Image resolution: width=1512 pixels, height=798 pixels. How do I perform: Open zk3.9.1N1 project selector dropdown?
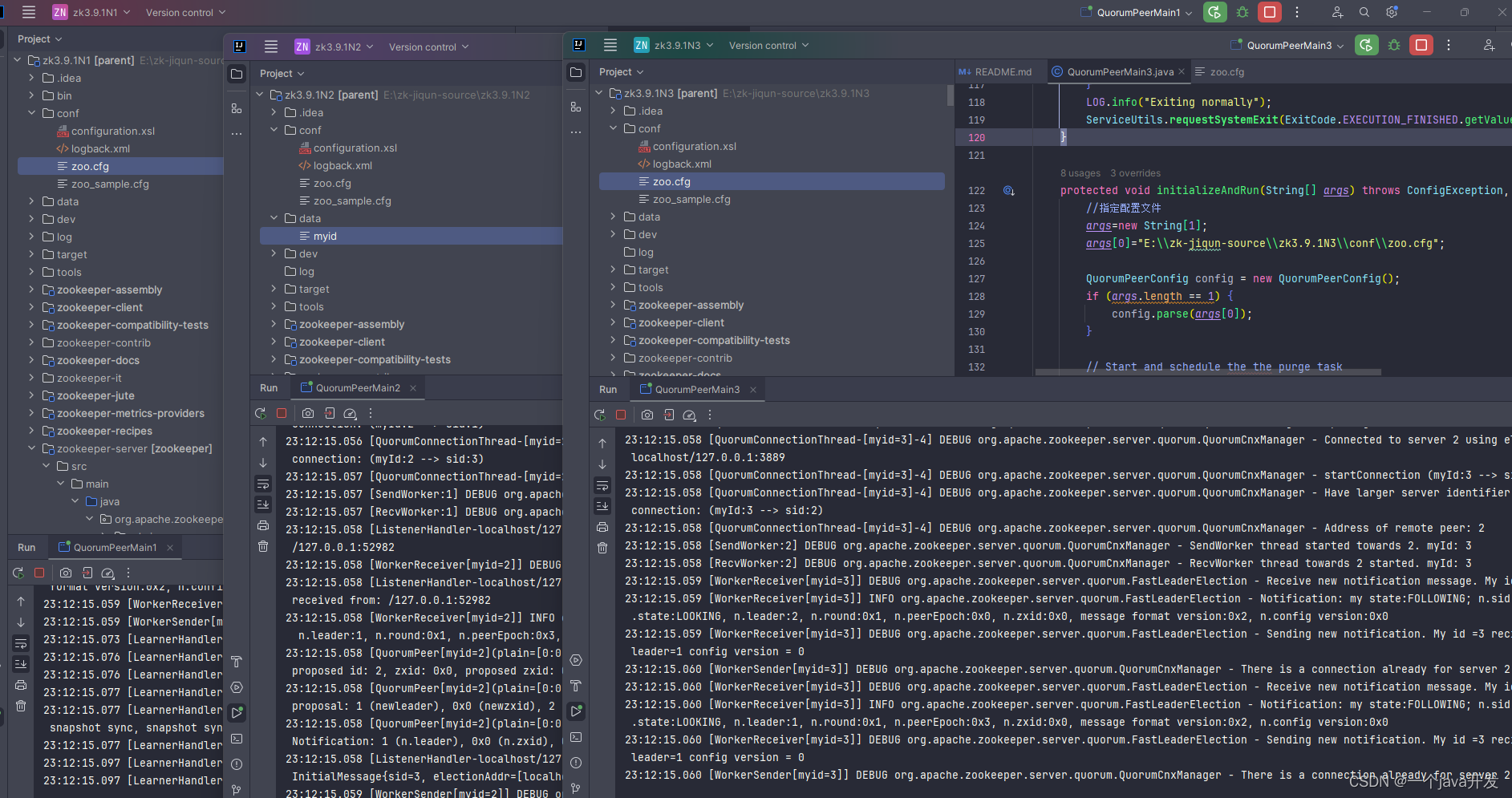tap(91, 12)
